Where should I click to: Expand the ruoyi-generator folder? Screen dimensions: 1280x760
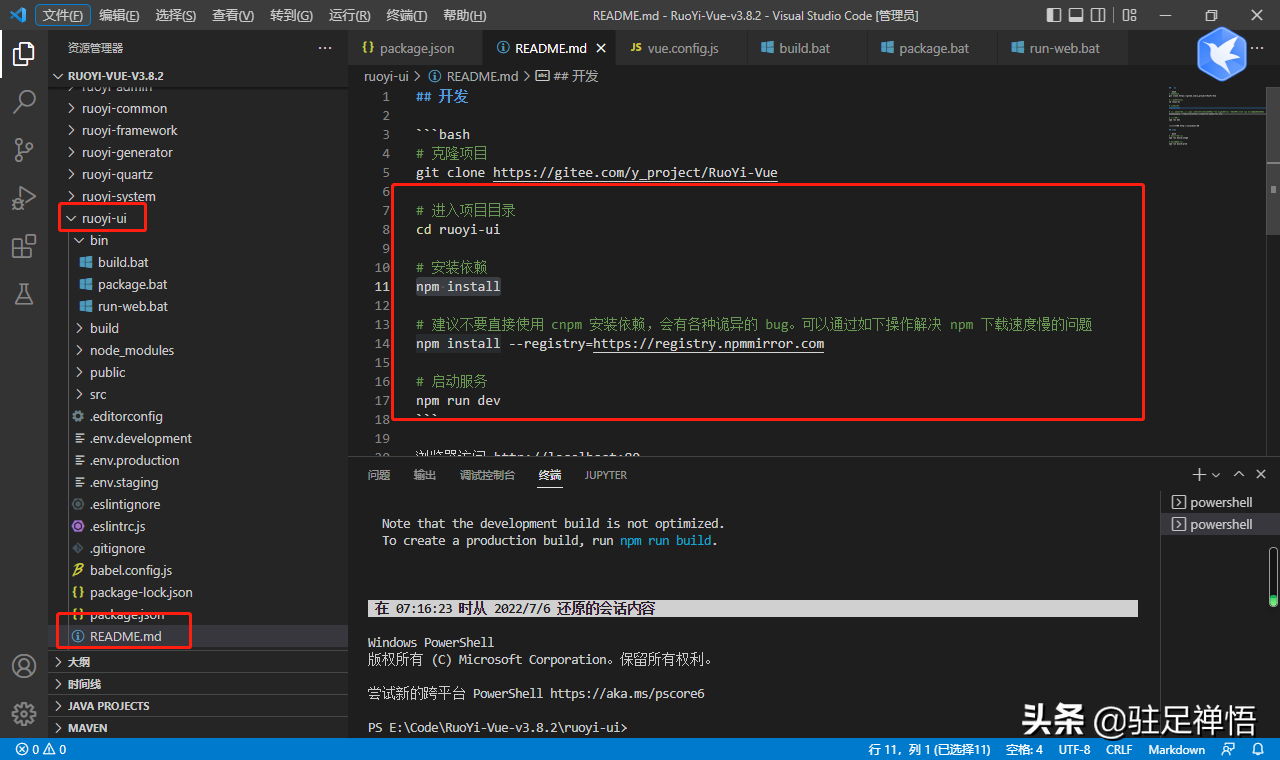[198, 152]
